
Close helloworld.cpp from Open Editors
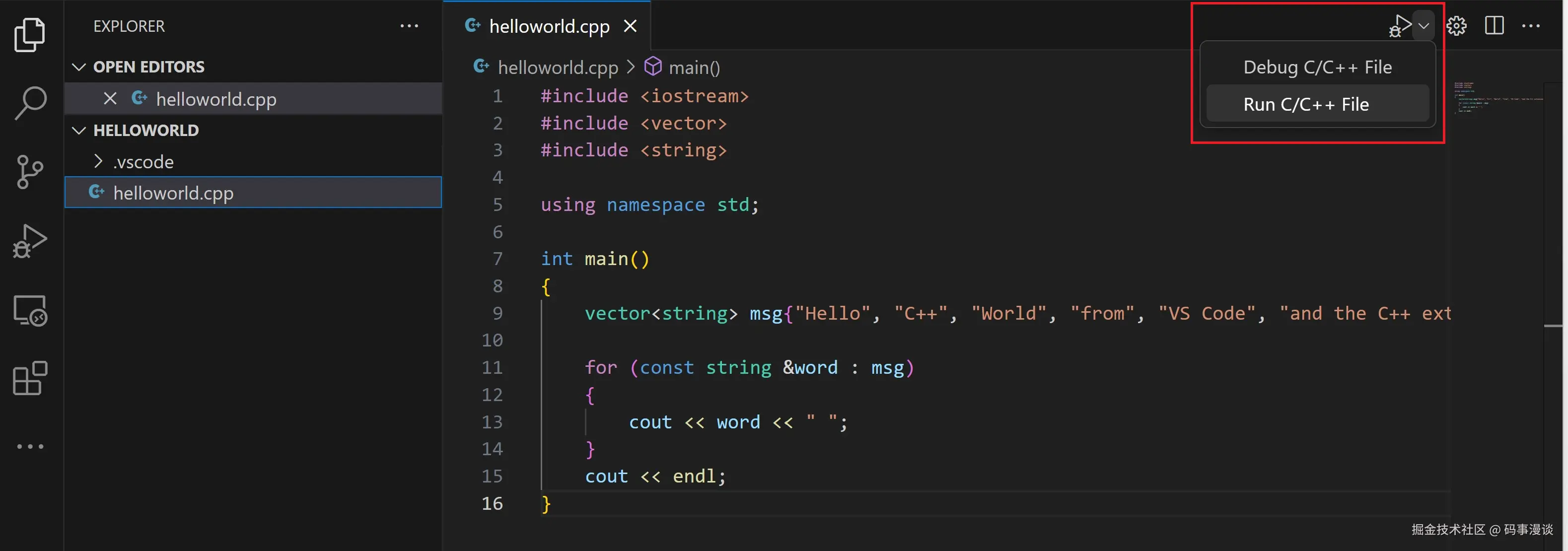pos(110,98)
